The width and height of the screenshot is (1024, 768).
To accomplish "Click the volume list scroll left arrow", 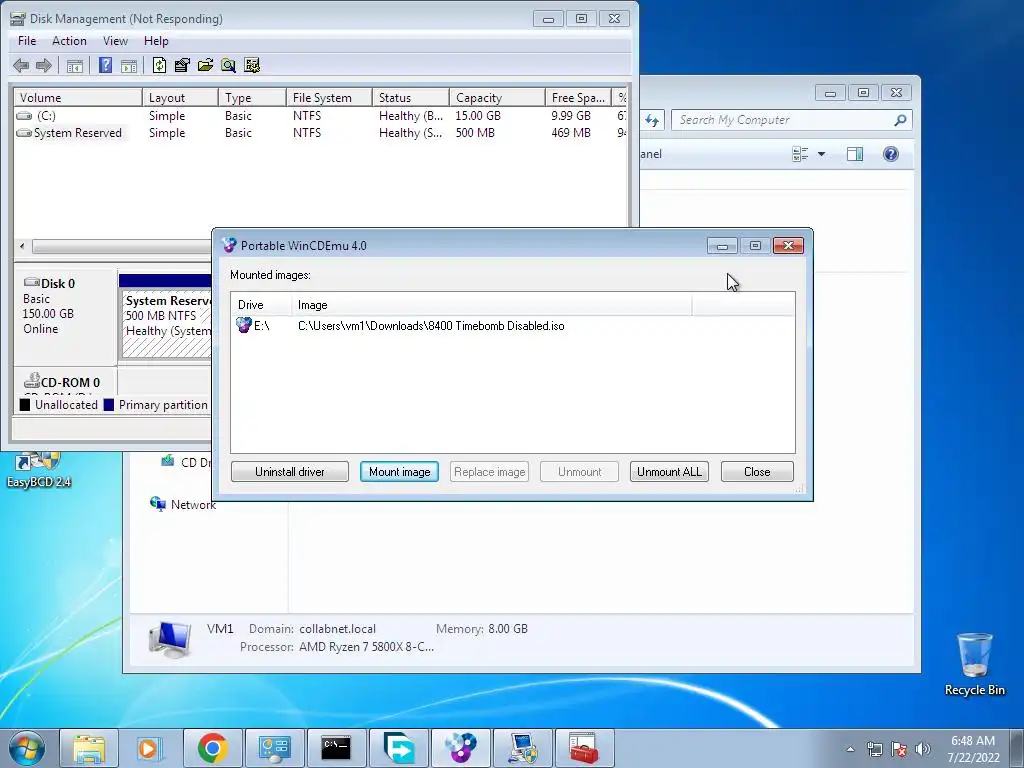I will [22, 246].
